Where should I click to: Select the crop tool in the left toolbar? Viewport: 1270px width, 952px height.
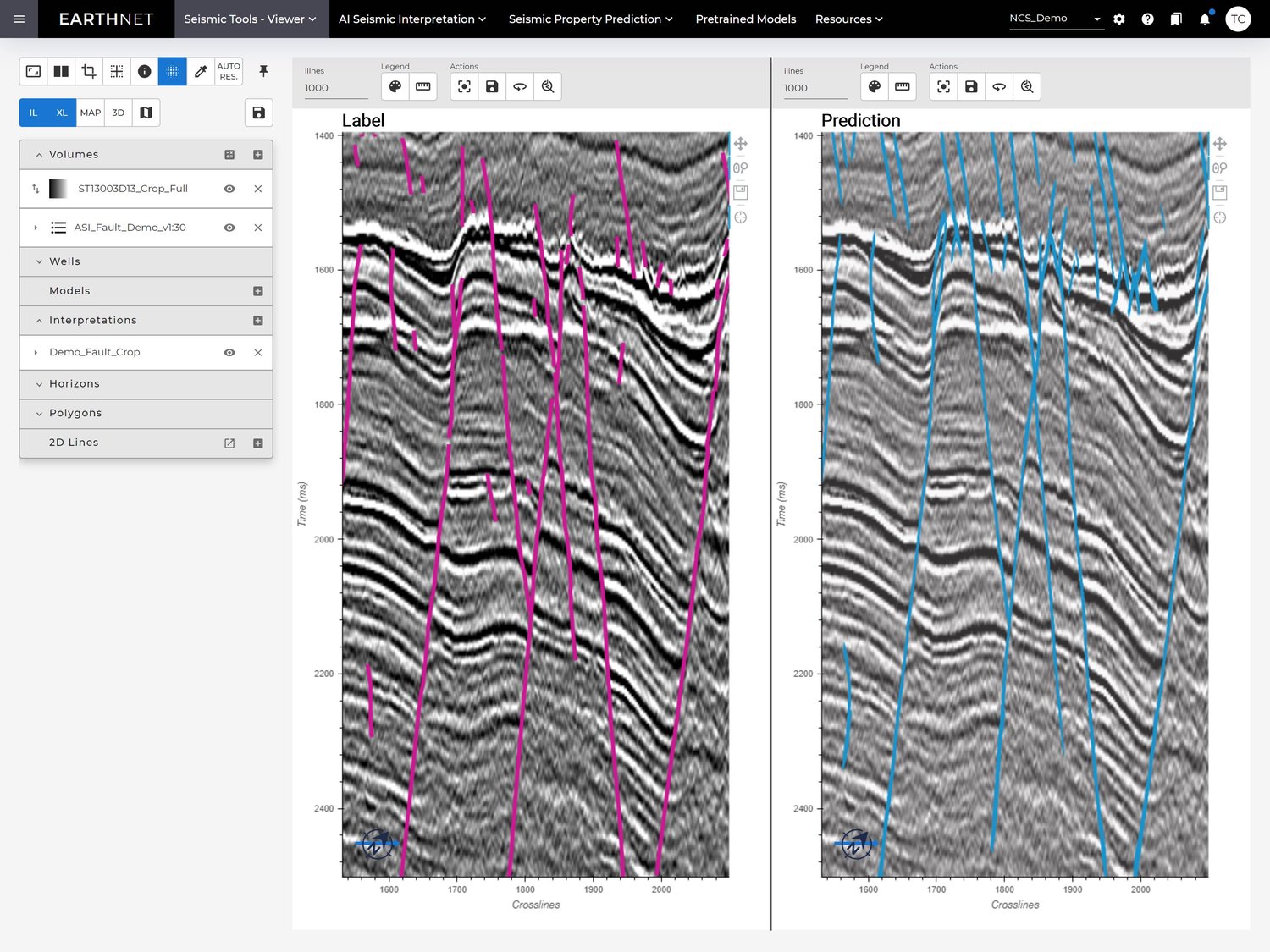[x=88, y=71]
